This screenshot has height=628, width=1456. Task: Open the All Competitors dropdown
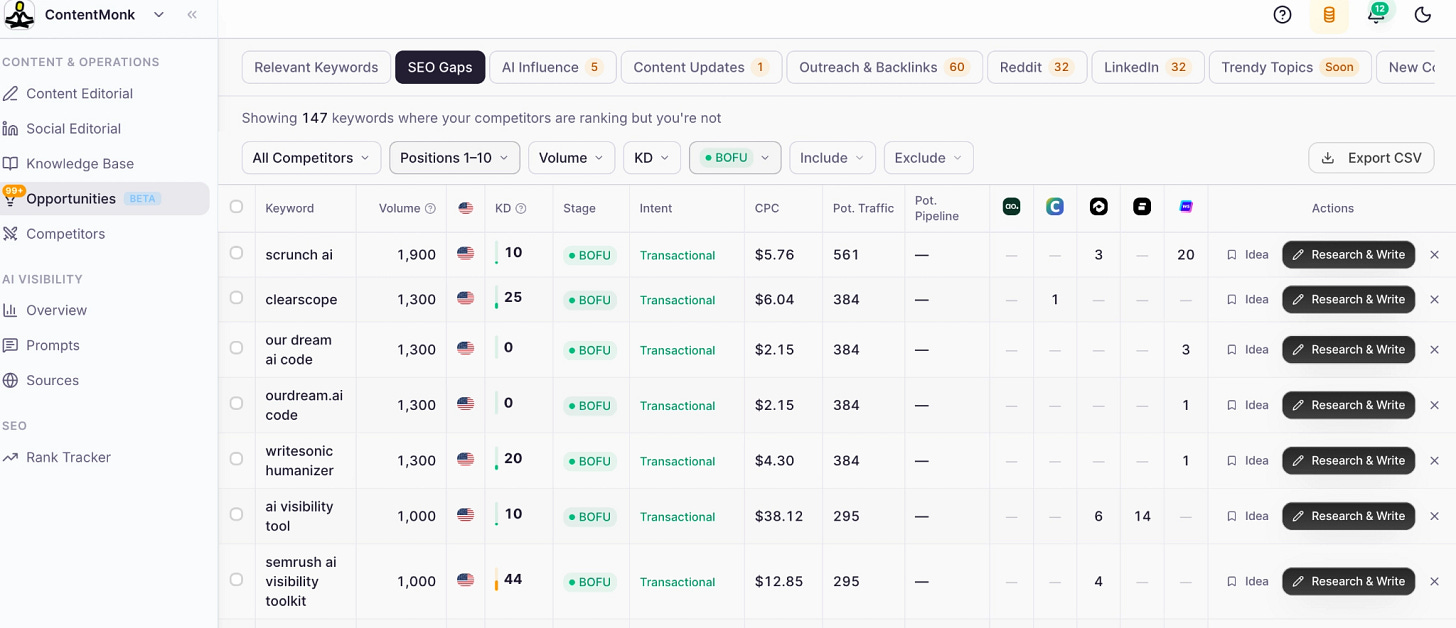pos(311,158)
